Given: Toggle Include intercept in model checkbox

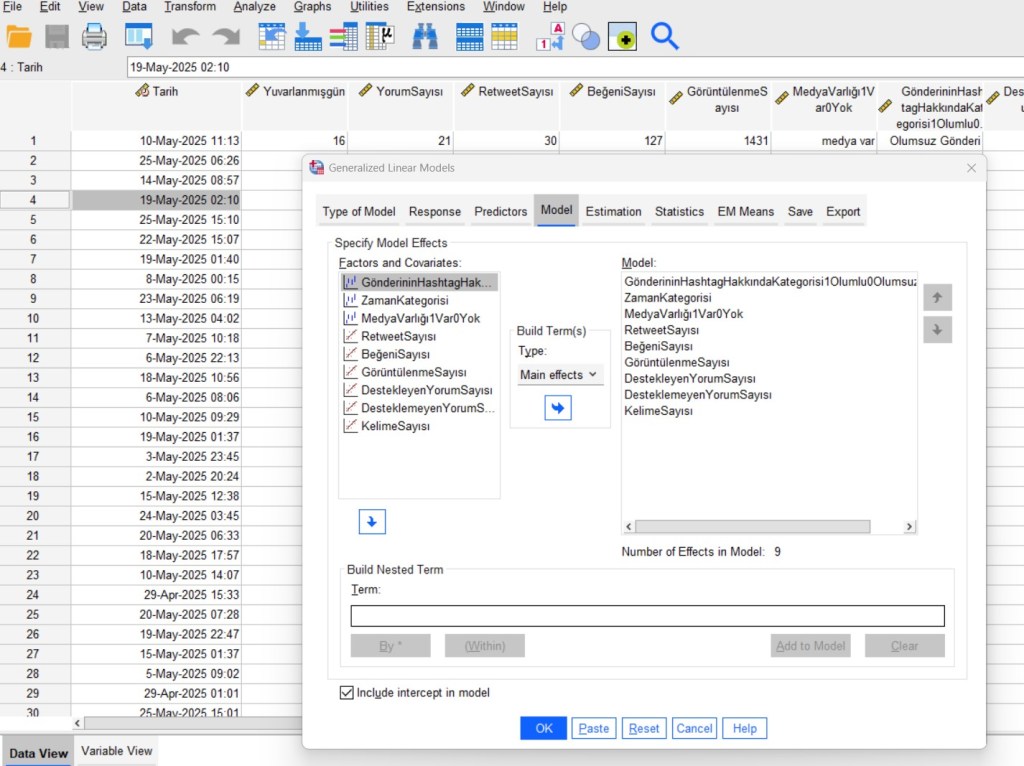Looking at the screenshot, I should point(347,692).
